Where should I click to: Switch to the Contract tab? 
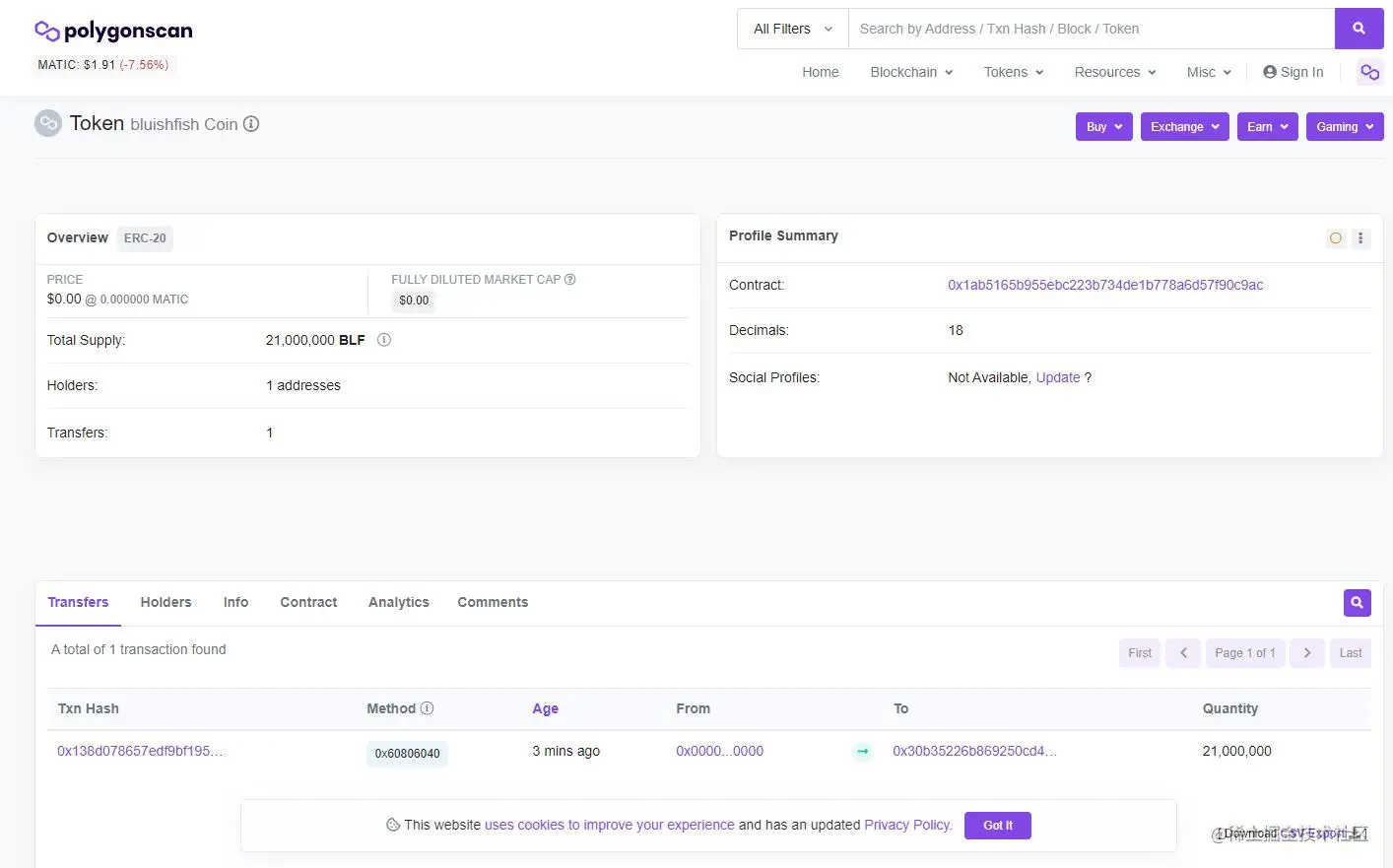tap(308, 602)
